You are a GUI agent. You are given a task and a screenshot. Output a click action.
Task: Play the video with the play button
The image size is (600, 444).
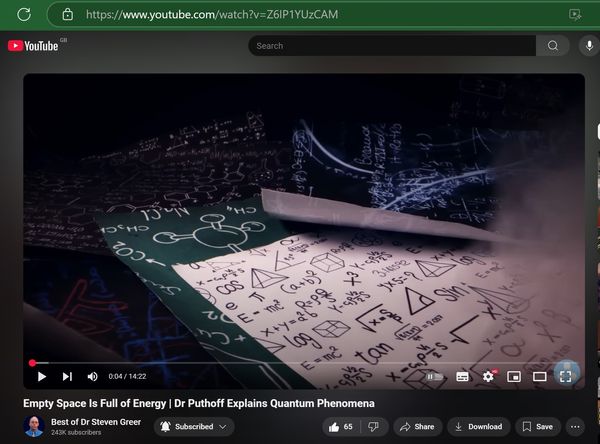(42, 377)
